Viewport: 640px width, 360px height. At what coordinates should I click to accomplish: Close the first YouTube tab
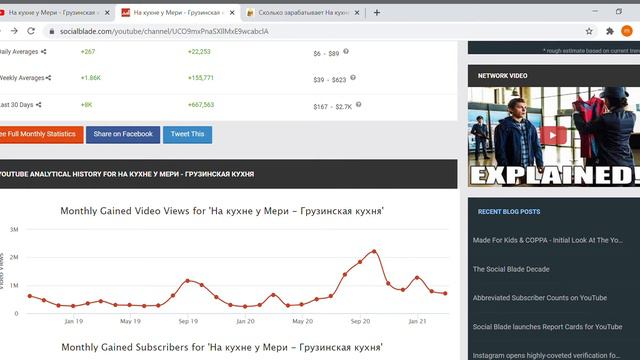107,13
